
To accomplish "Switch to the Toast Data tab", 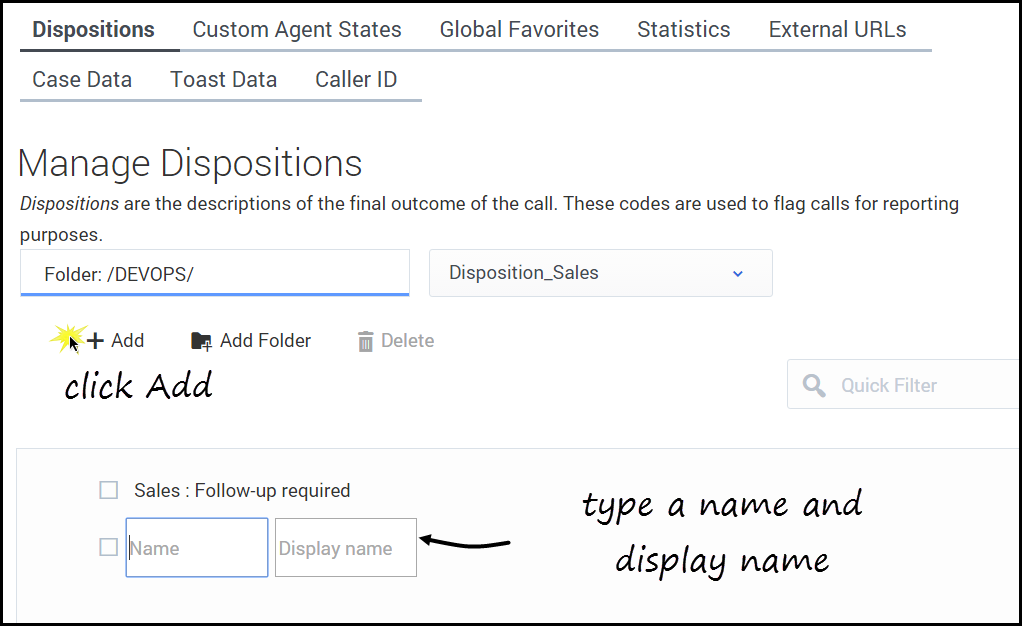I will tap(223, 80).
